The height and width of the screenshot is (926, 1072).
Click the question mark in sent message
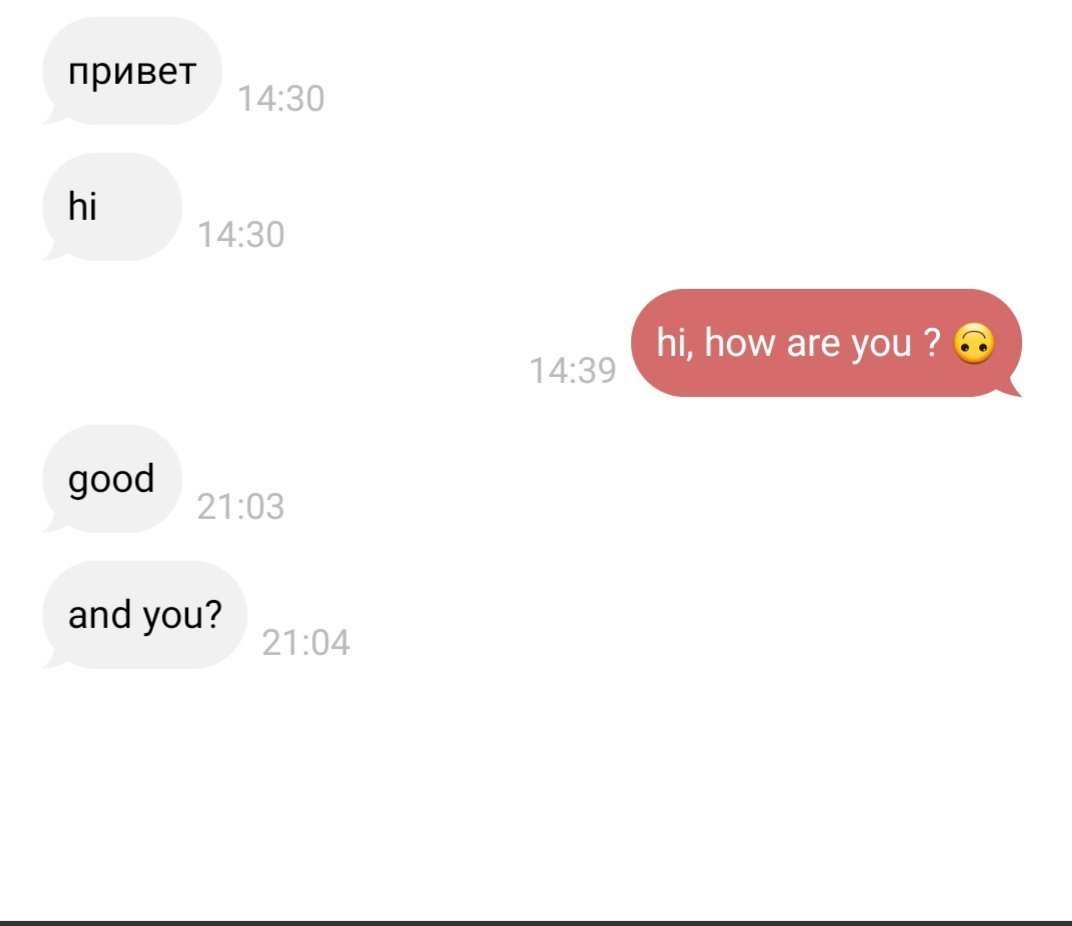932,342
